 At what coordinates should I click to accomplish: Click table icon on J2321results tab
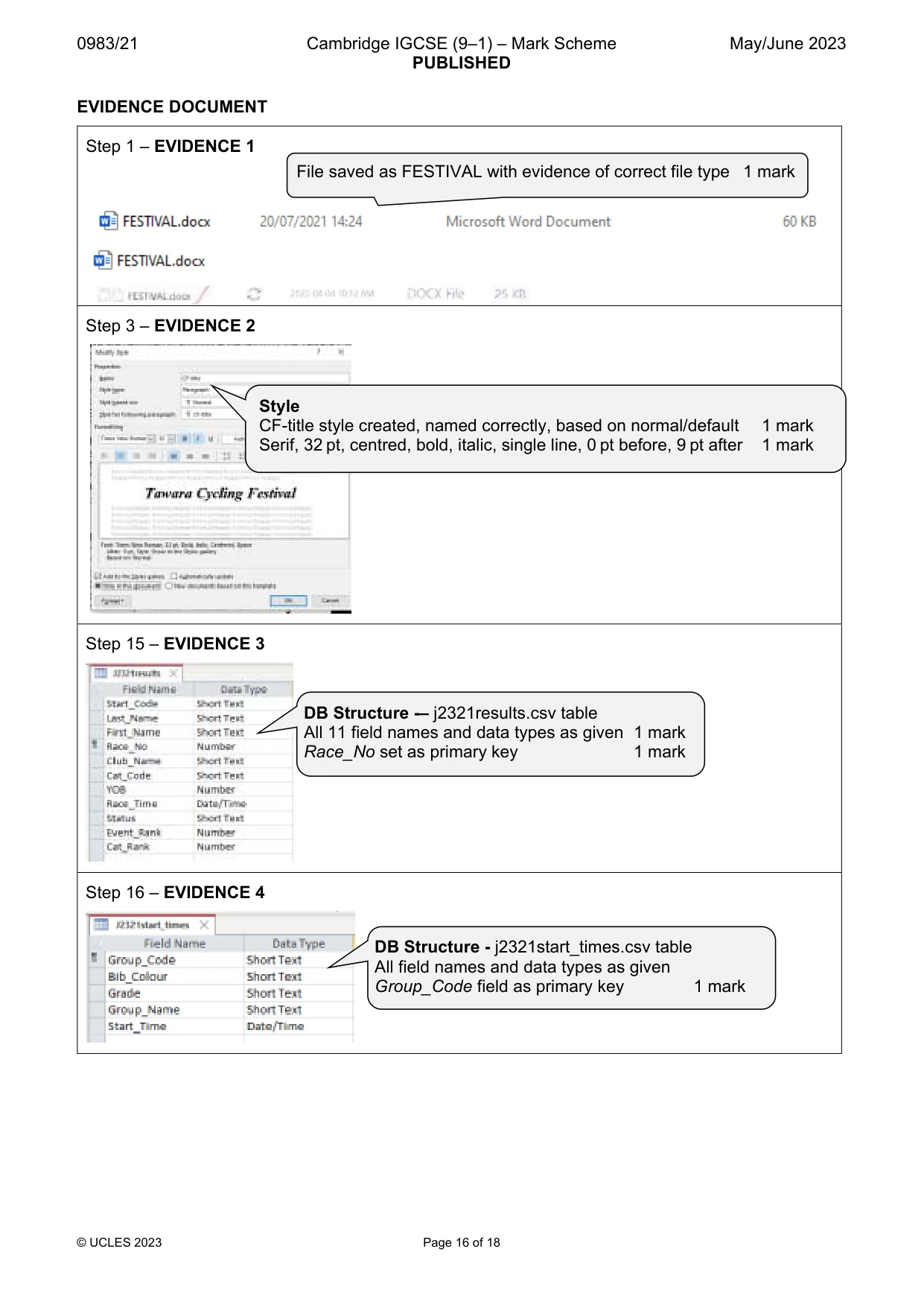(101, 673)
